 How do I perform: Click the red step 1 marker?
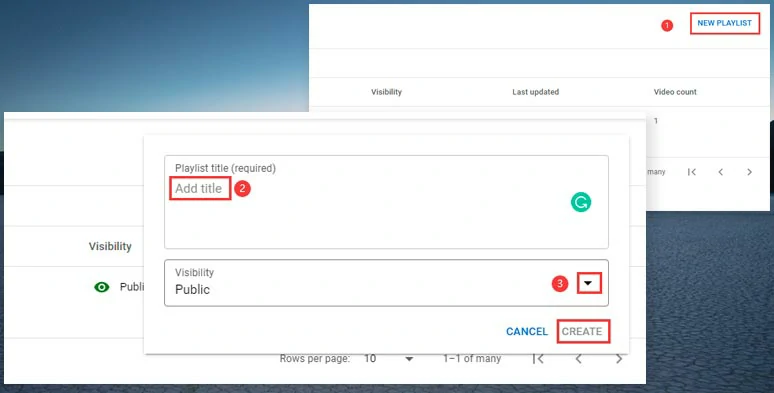pyautogui.click(x=667, y=25)
